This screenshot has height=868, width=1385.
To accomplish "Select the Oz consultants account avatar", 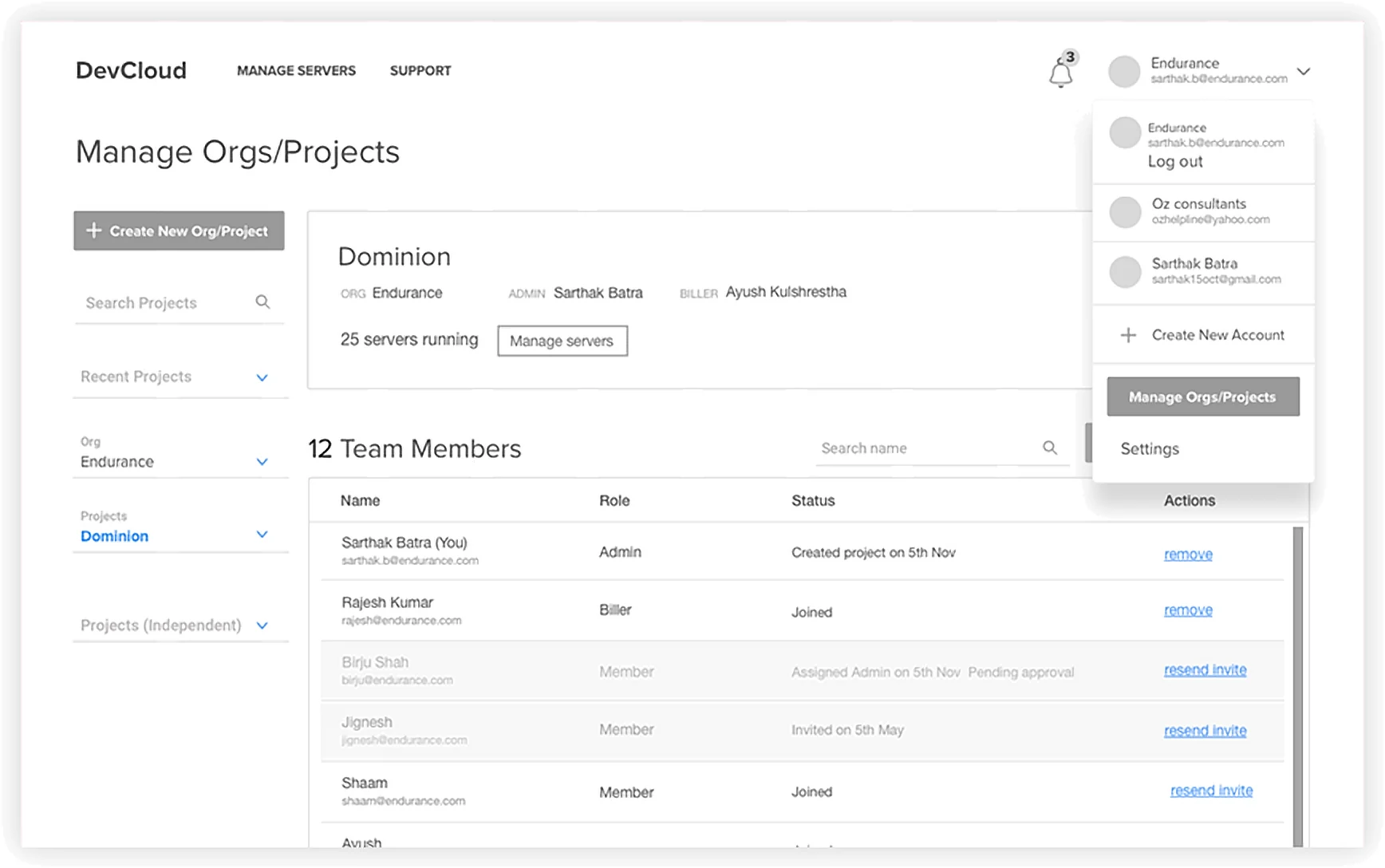I will 1125,212.
